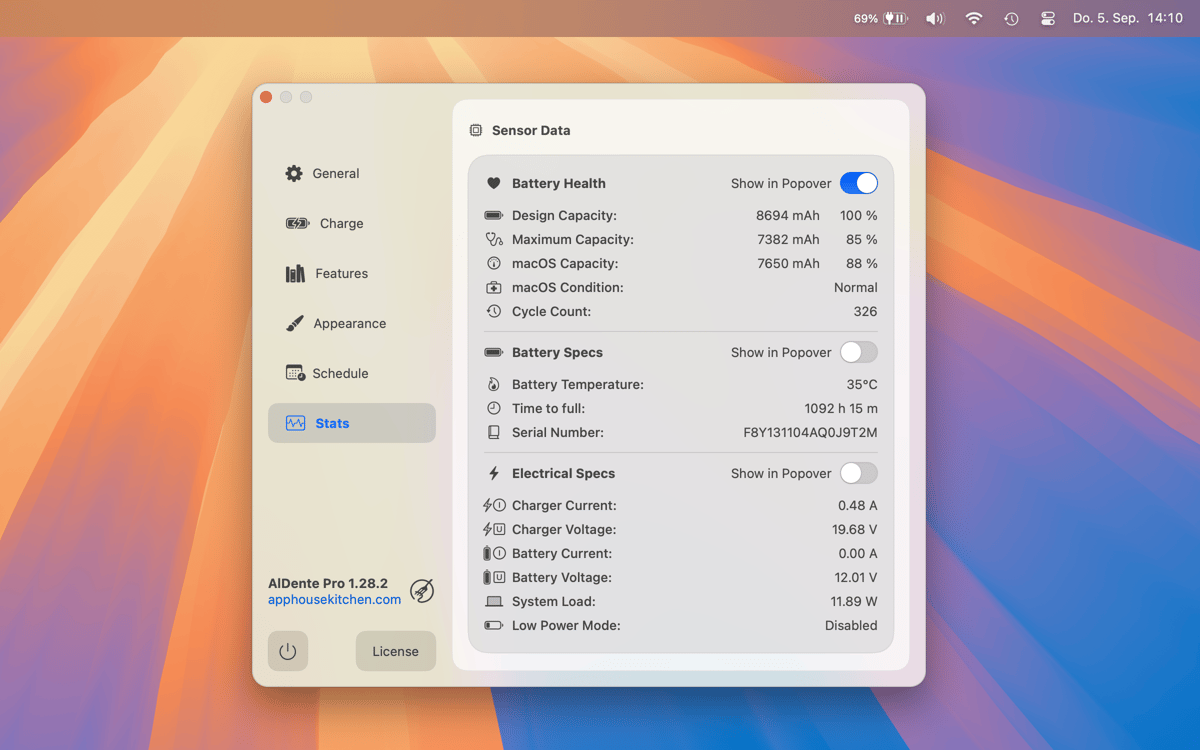Open the Time Machine menu bar icon
The height and width of the screenshot is (750, 1200).
1011,18
